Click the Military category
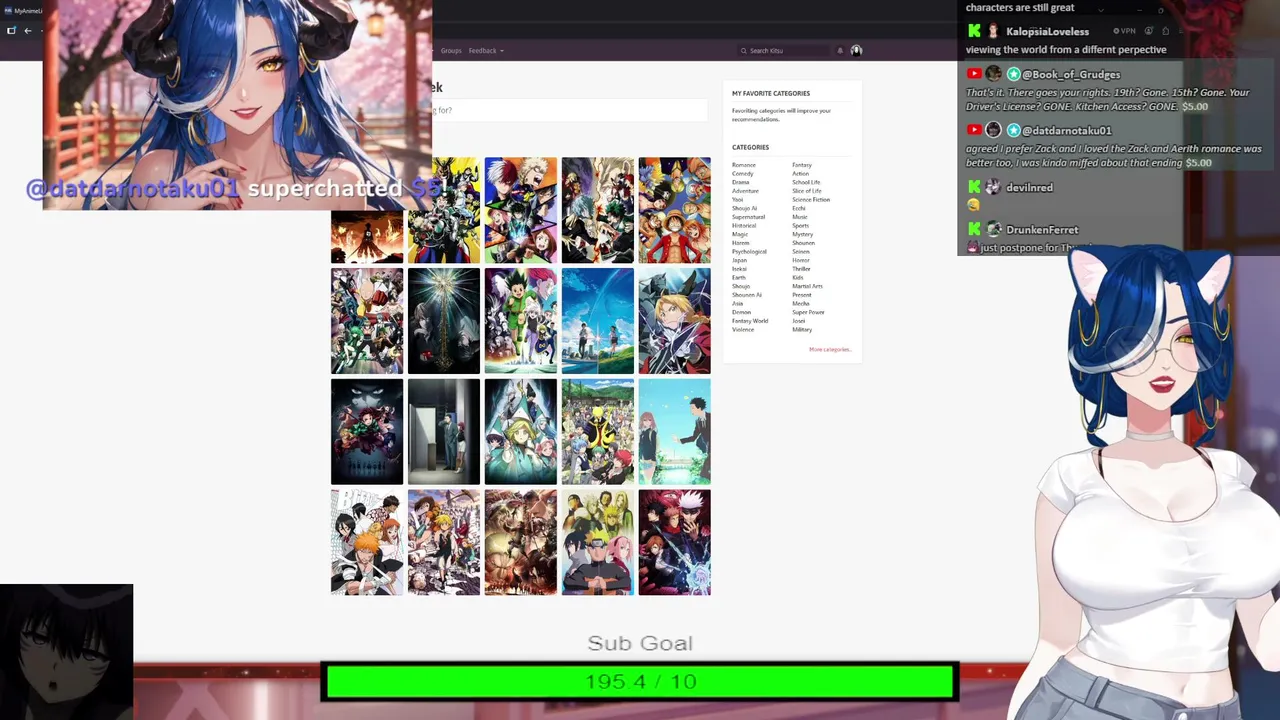This screenshot has height=720, width=1280. 802,330
